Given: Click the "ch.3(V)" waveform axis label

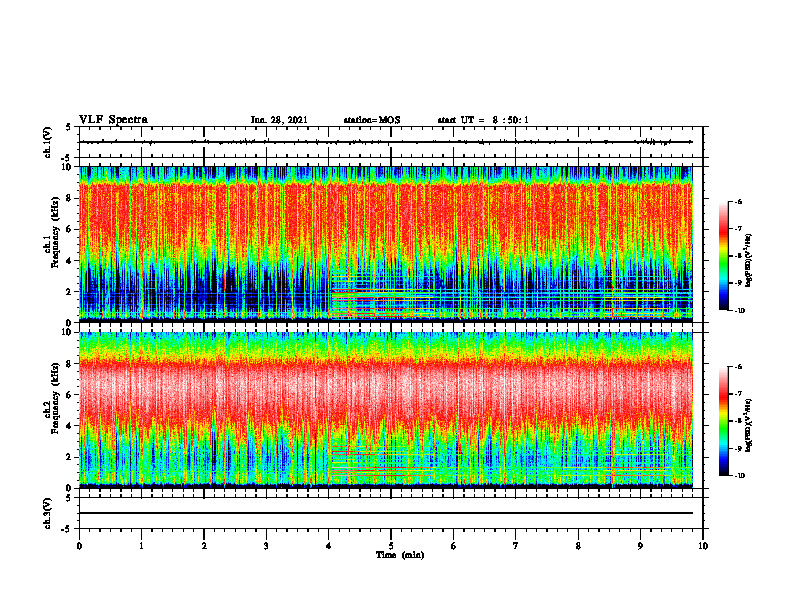Looking at the screenshot, I should tap(48, 513).
